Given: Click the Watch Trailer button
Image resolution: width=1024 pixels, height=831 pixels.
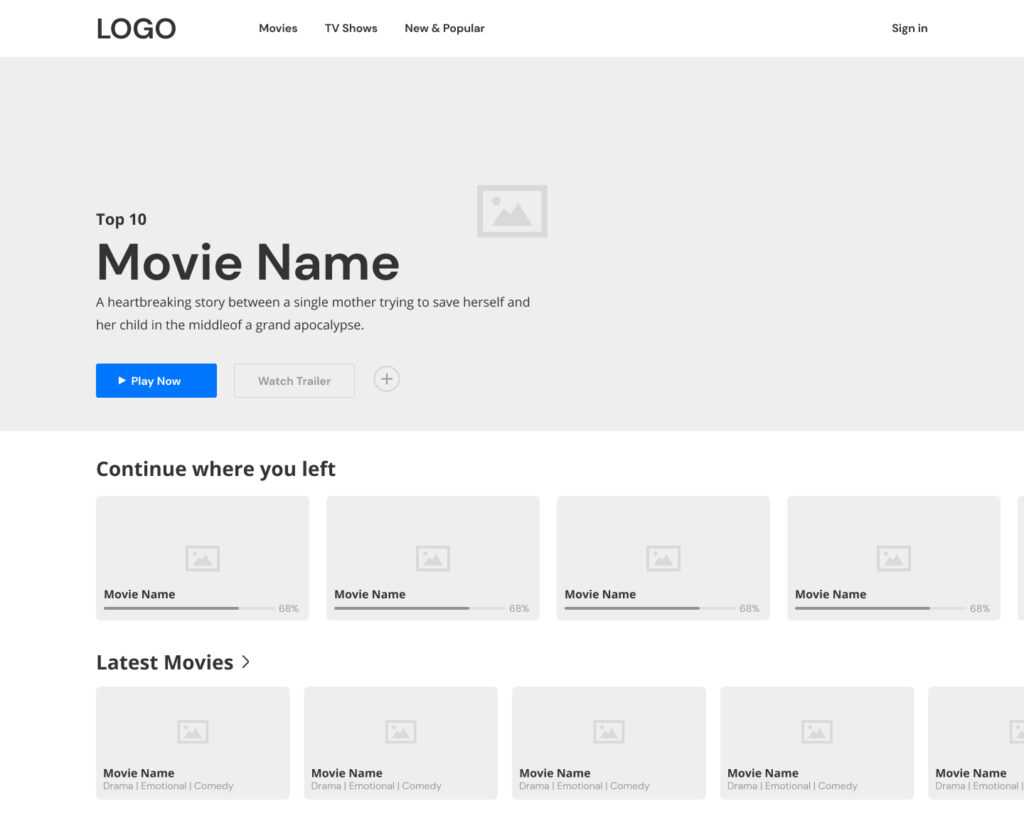Looking at the screenshot, I should pos(294,380).
